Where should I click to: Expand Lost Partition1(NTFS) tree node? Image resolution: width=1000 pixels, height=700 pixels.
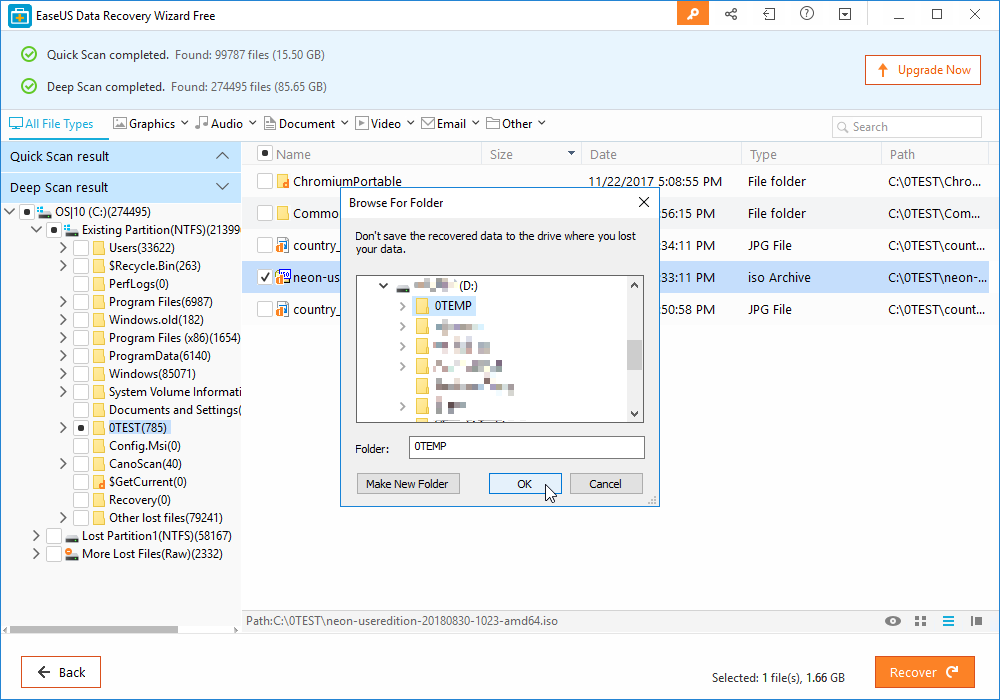click(36, 536)
